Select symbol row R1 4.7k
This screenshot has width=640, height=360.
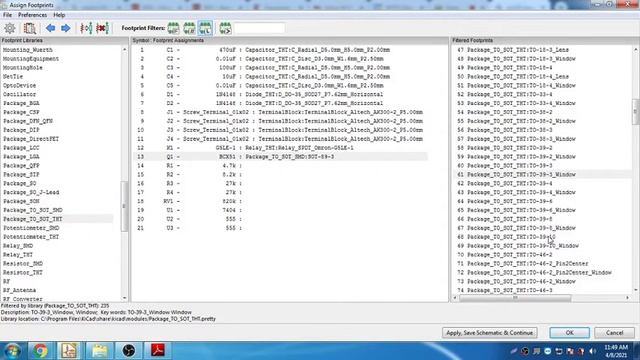point(281,166)
